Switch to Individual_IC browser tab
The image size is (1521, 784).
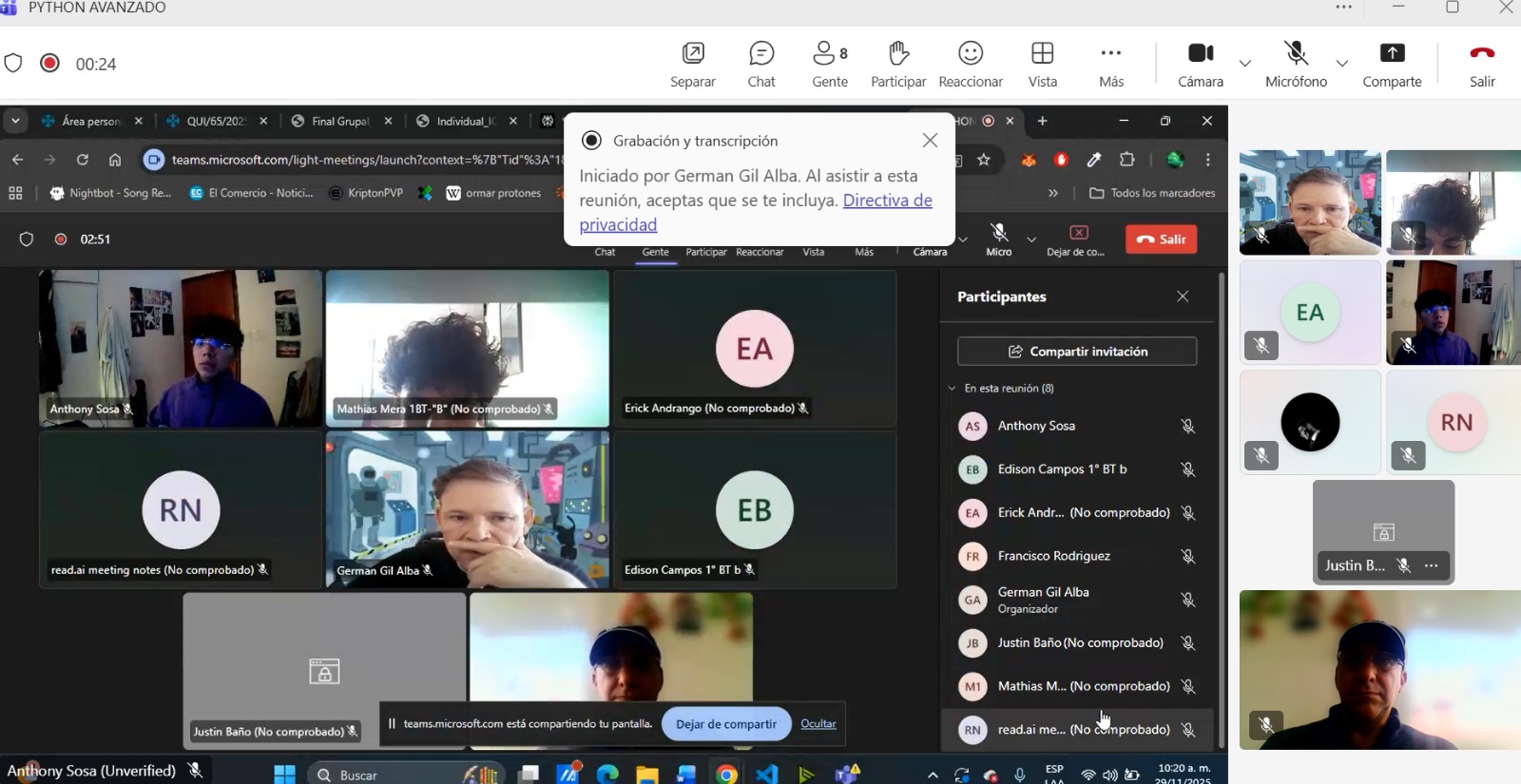466,121
